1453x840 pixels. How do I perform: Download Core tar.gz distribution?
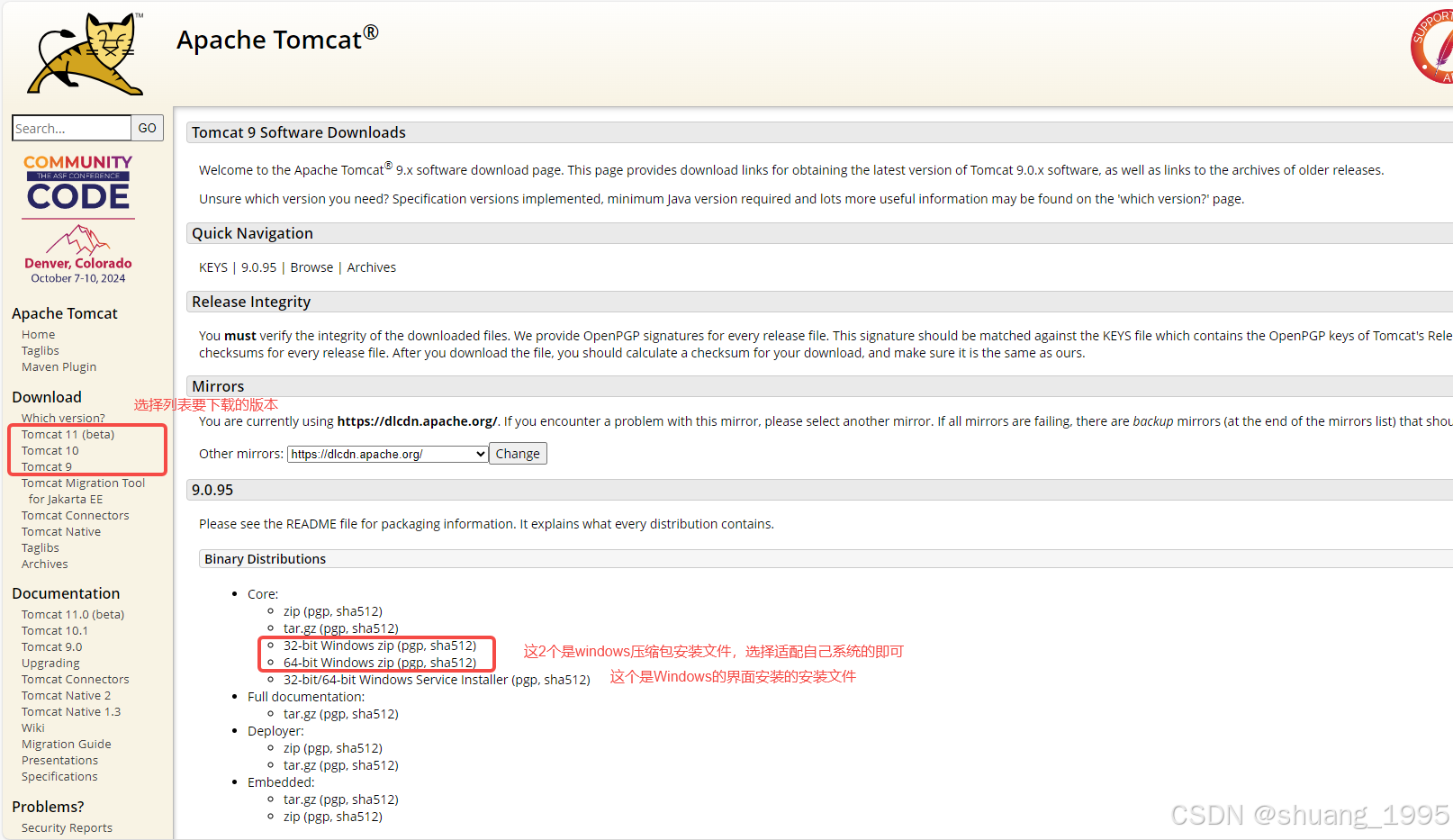click(300, 628)
